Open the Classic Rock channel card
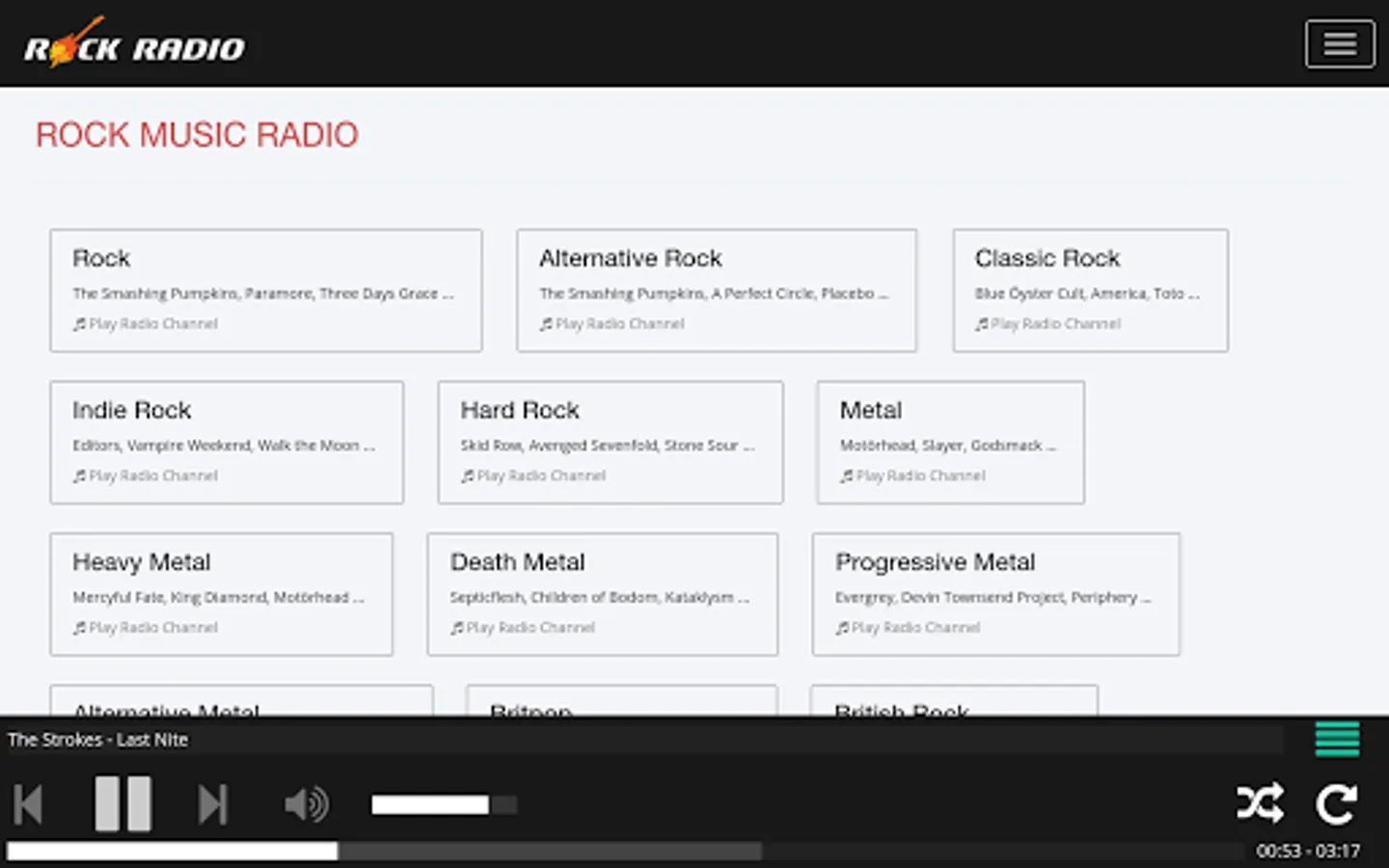Image resolution: width=1389 pixels, height=868 pixels. point(1091,290)
